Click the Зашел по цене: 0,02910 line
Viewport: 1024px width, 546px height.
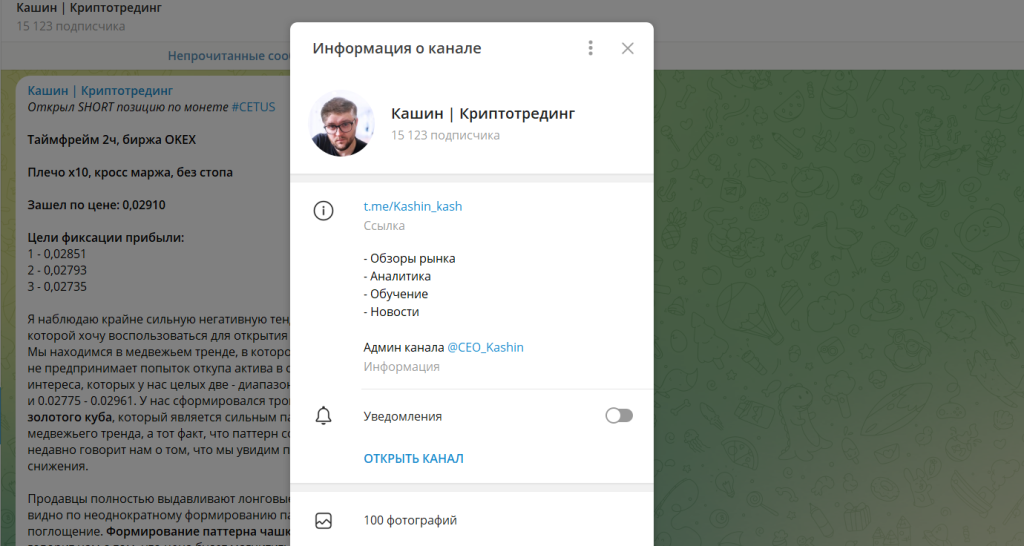(x=97, y=205)
